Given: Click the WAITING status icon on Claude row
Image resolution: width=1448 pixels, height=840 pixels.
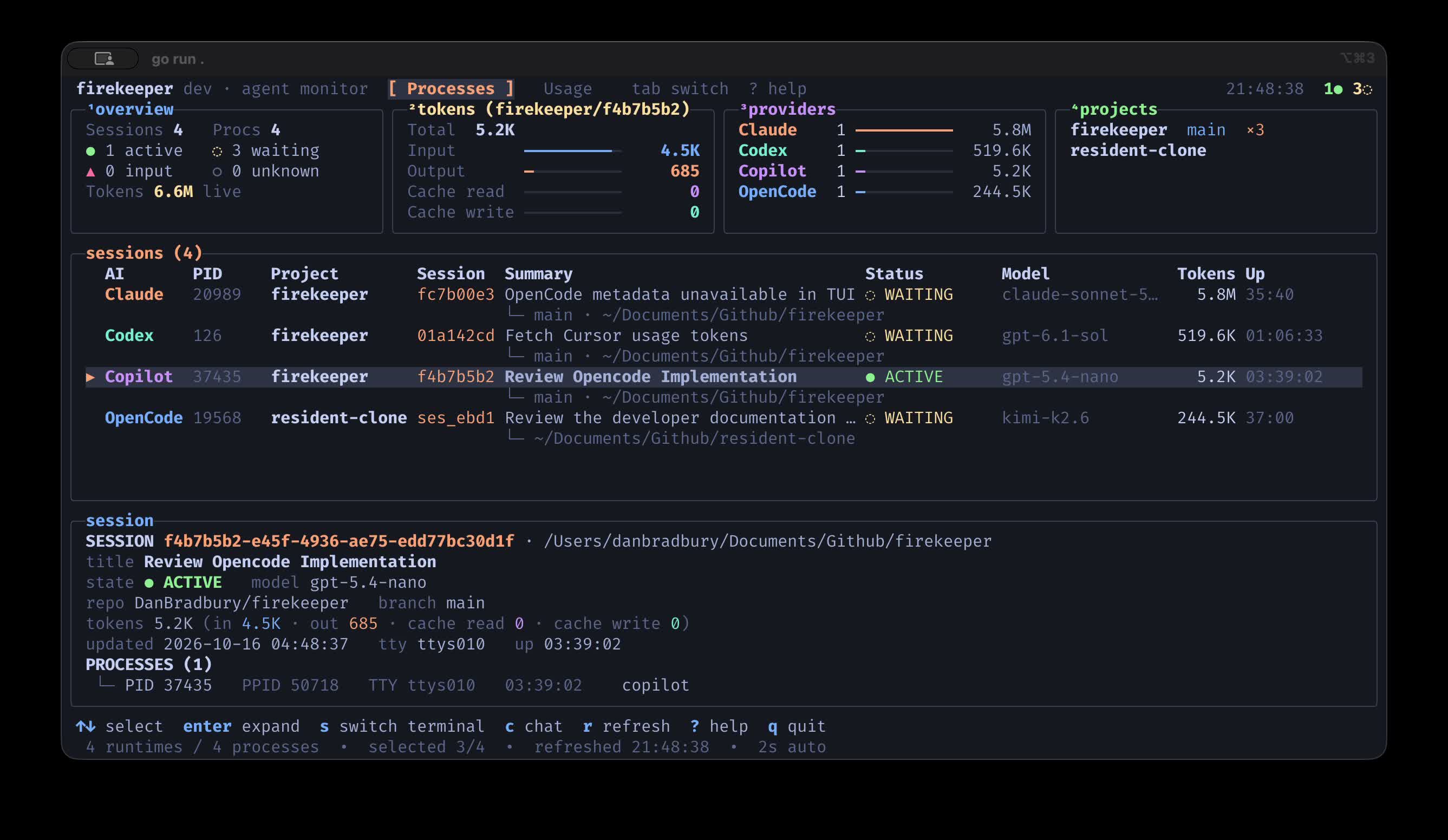Looking at the screenshot, I should (x=870, y=295).
